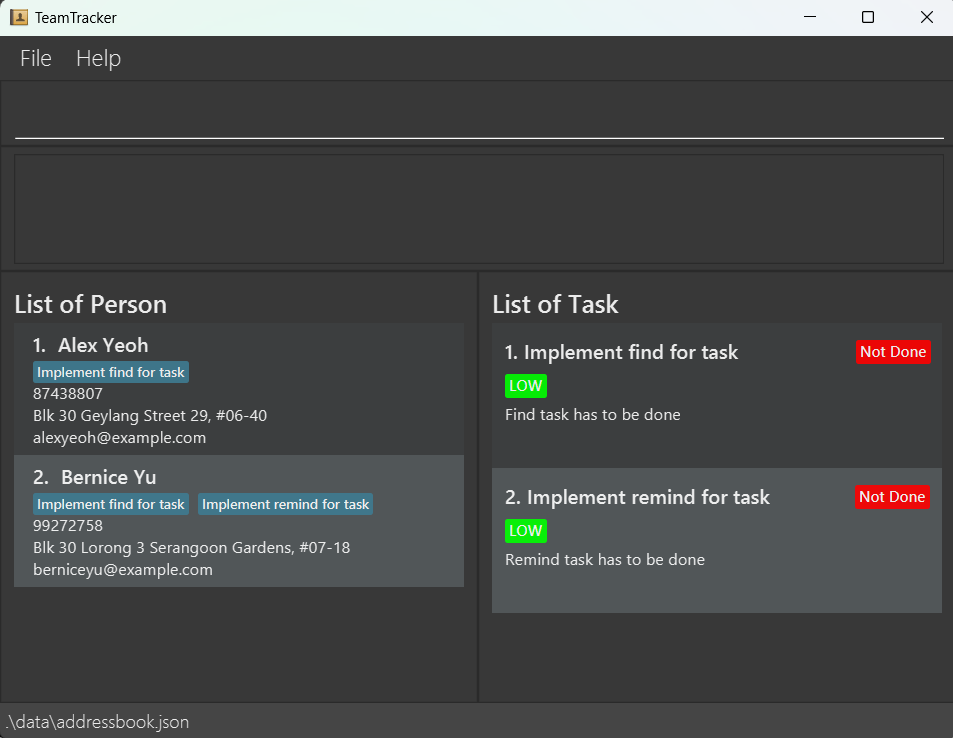This screenshot has width=953, height=738.
Task: Click the result display box
Action: (479, 209)
